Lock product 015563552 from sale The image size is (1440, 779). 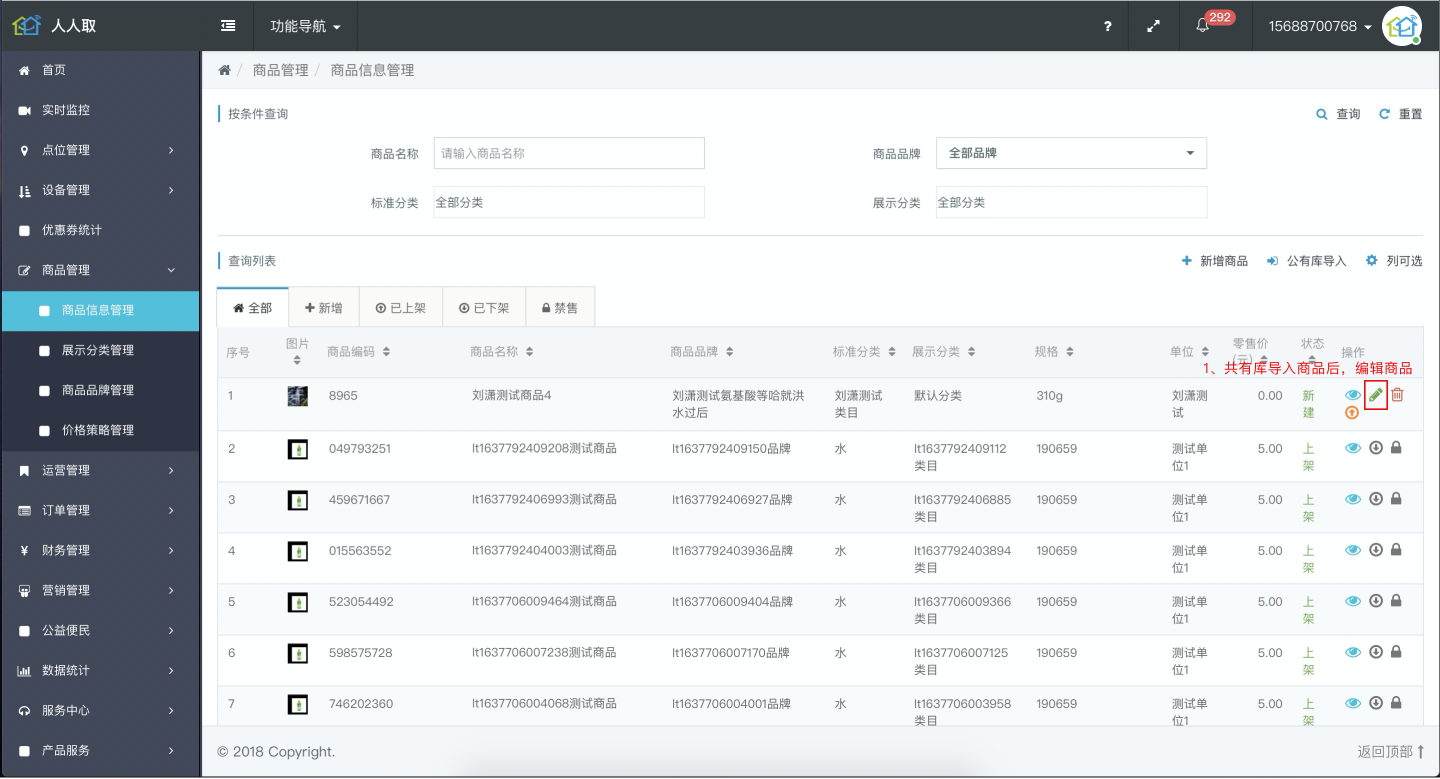(1396, 550)
